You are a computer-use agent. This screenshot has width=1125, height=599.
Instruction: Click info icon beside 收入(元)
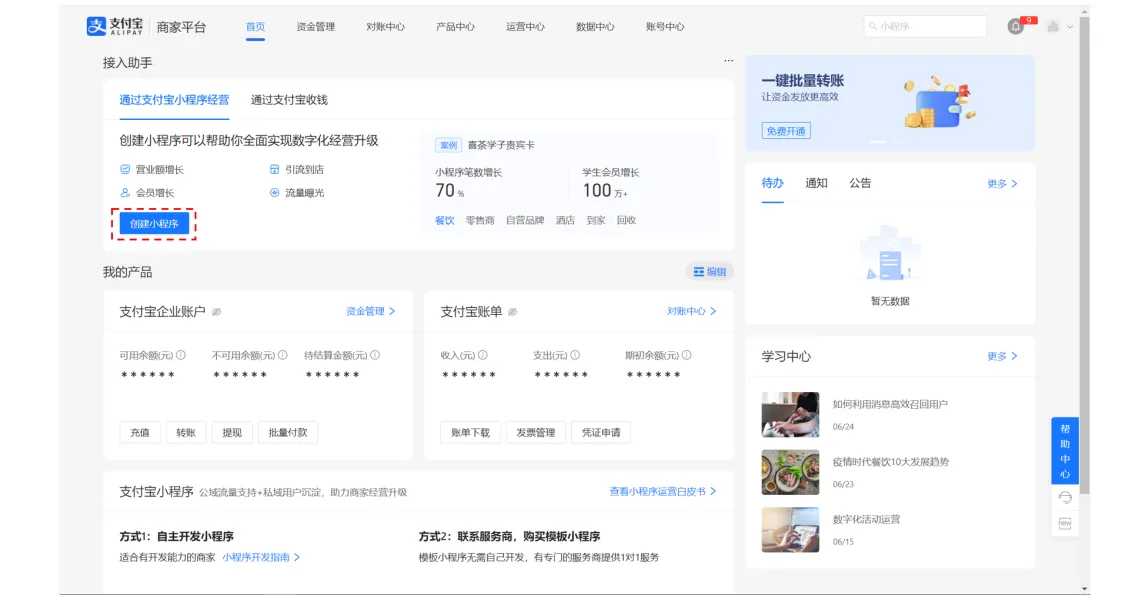(483, 355)
